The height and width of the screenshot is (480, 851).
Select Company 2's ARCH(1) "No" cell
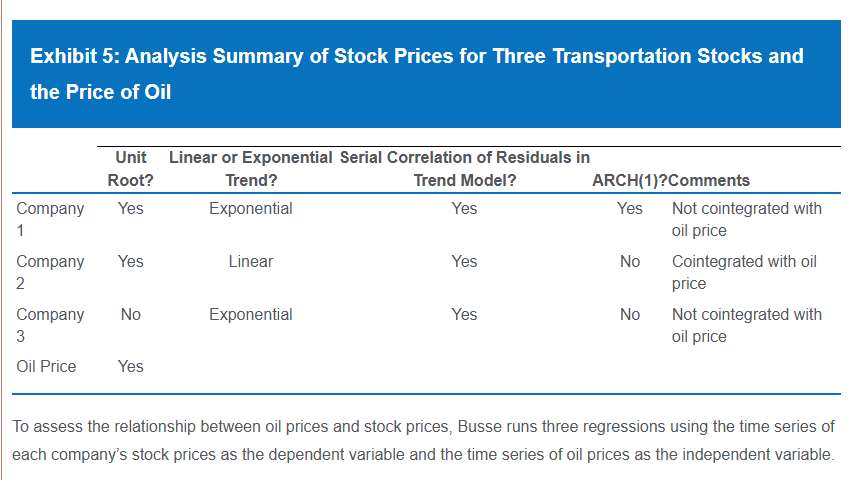tap(629, 261)
